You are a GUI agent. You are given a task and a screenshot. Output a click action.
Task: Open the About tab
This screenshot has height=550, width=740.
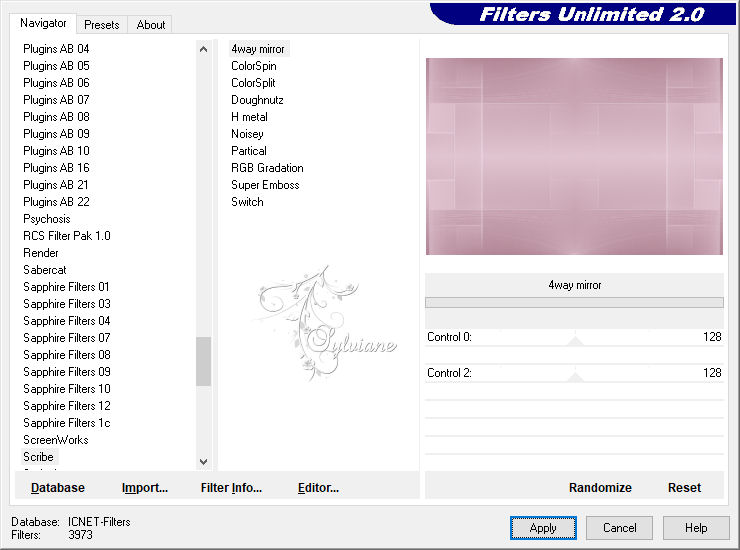pyautogui.click(x=151, y=25)
